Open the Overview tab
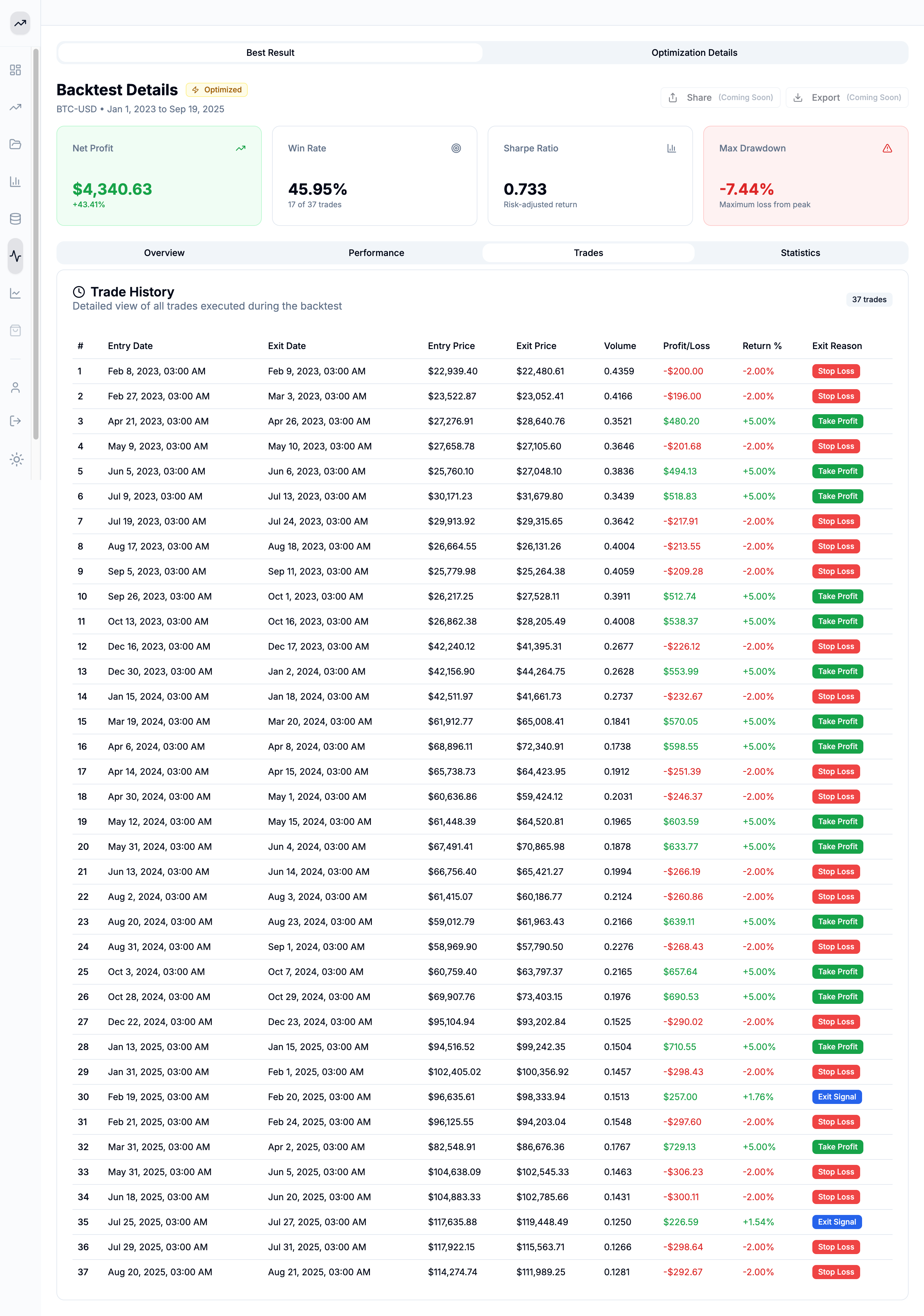This screenshot has height=1316, width=924. point(164,253)
